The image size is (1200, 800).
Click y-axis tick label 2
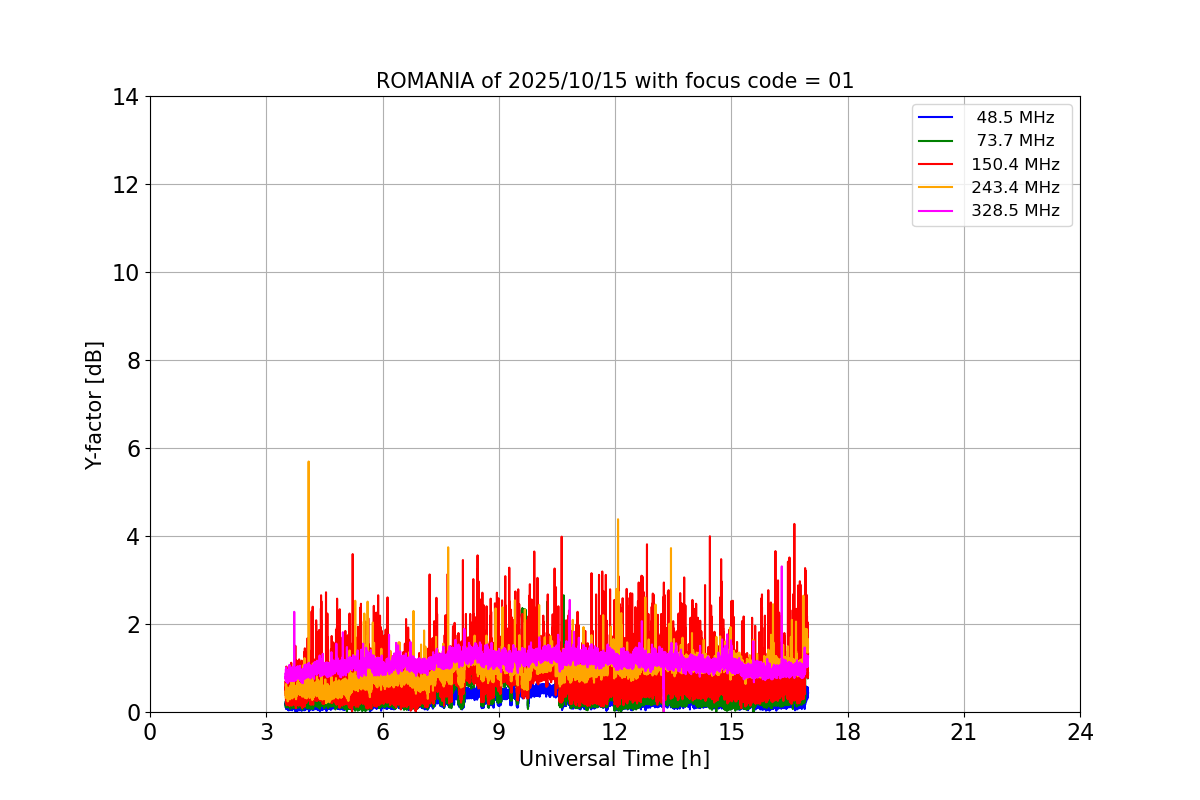pos(132,625)
